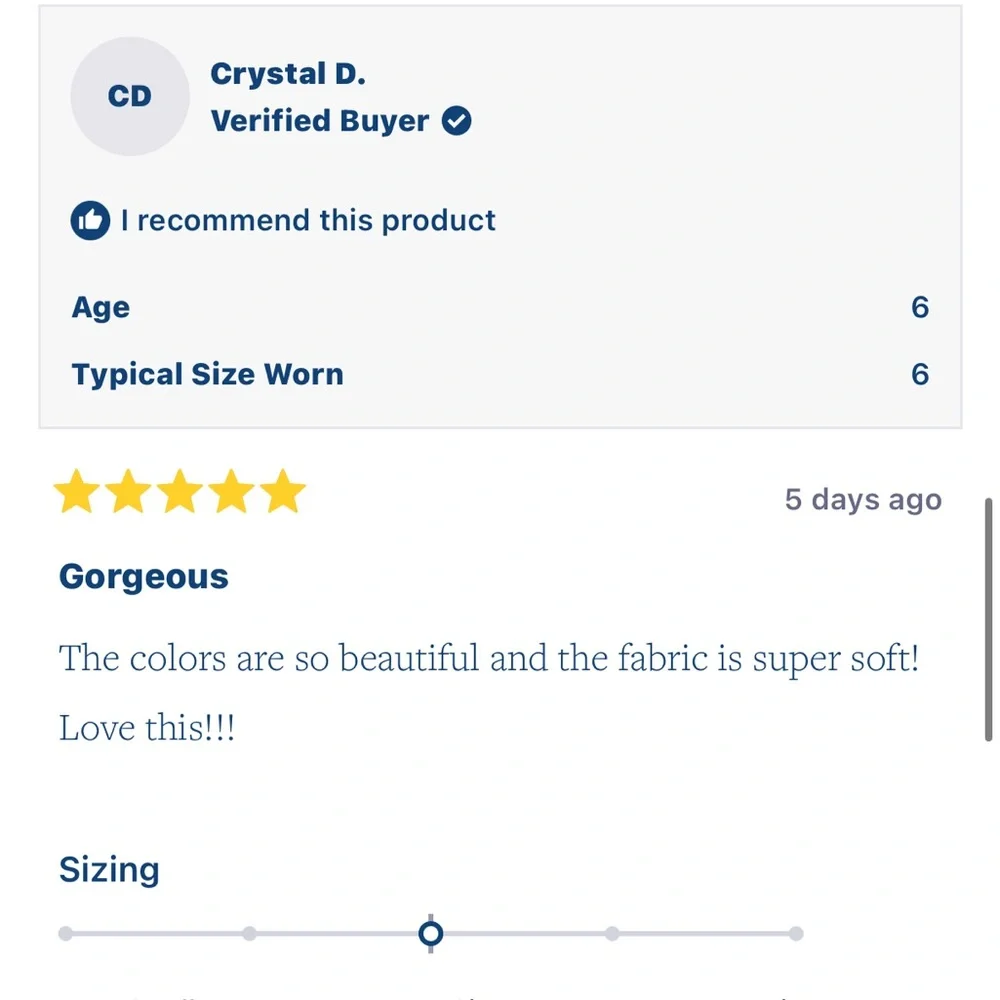Click the 5 days ago timestamp
This screenshot has height=1000, width=1000.
863,499
